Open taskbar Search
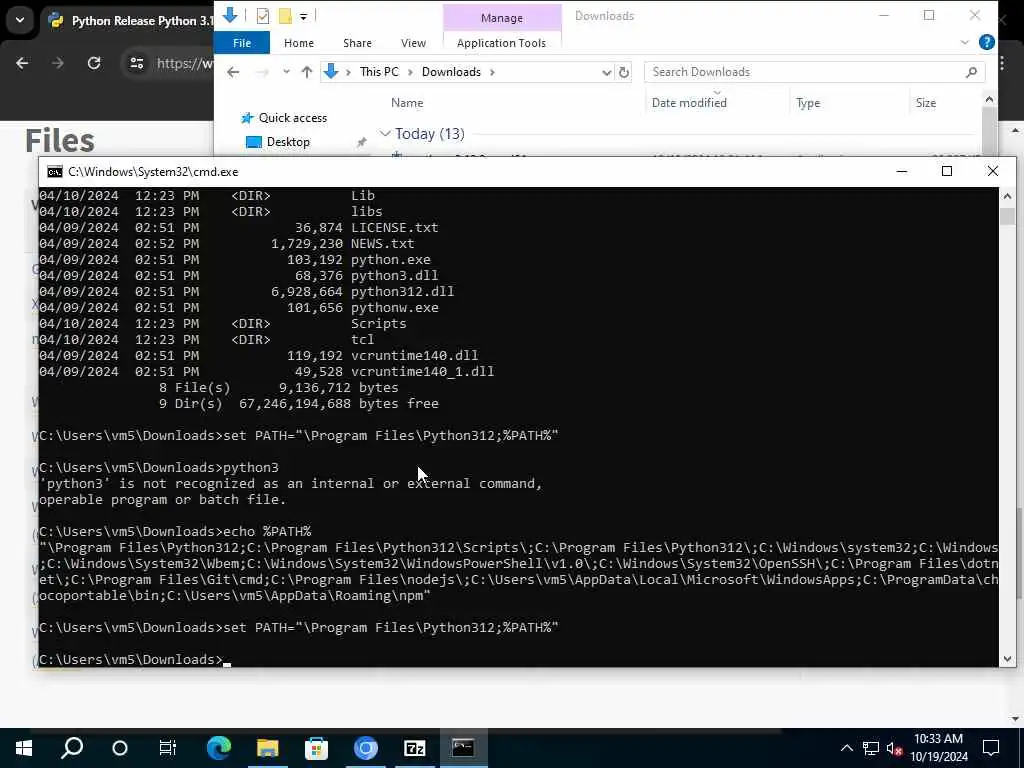1024x768 pixels. [72, 748]
